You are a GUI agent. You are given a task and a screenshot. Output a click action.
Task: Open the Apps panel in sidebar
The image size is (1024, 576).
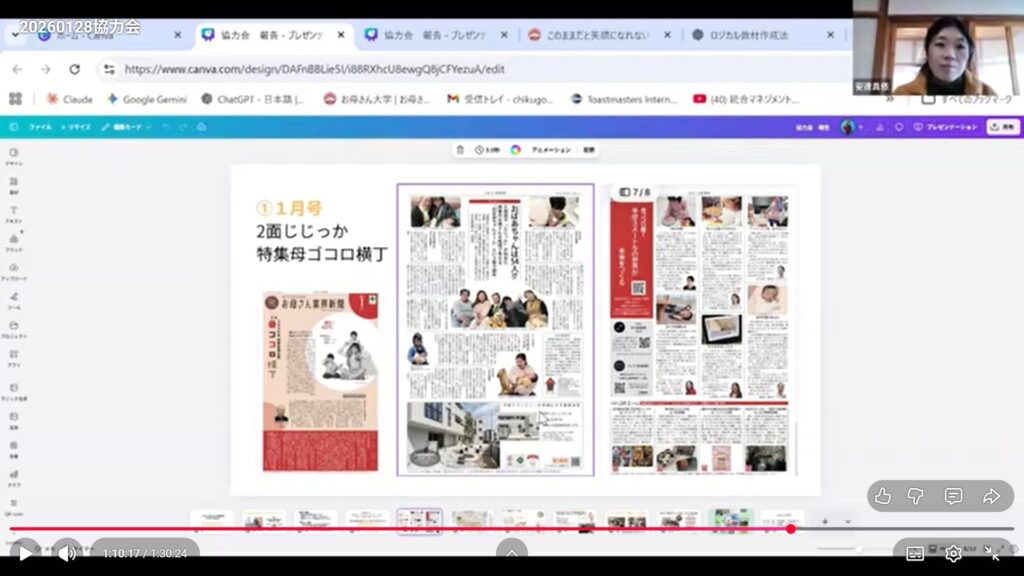[x=14, y=357]
